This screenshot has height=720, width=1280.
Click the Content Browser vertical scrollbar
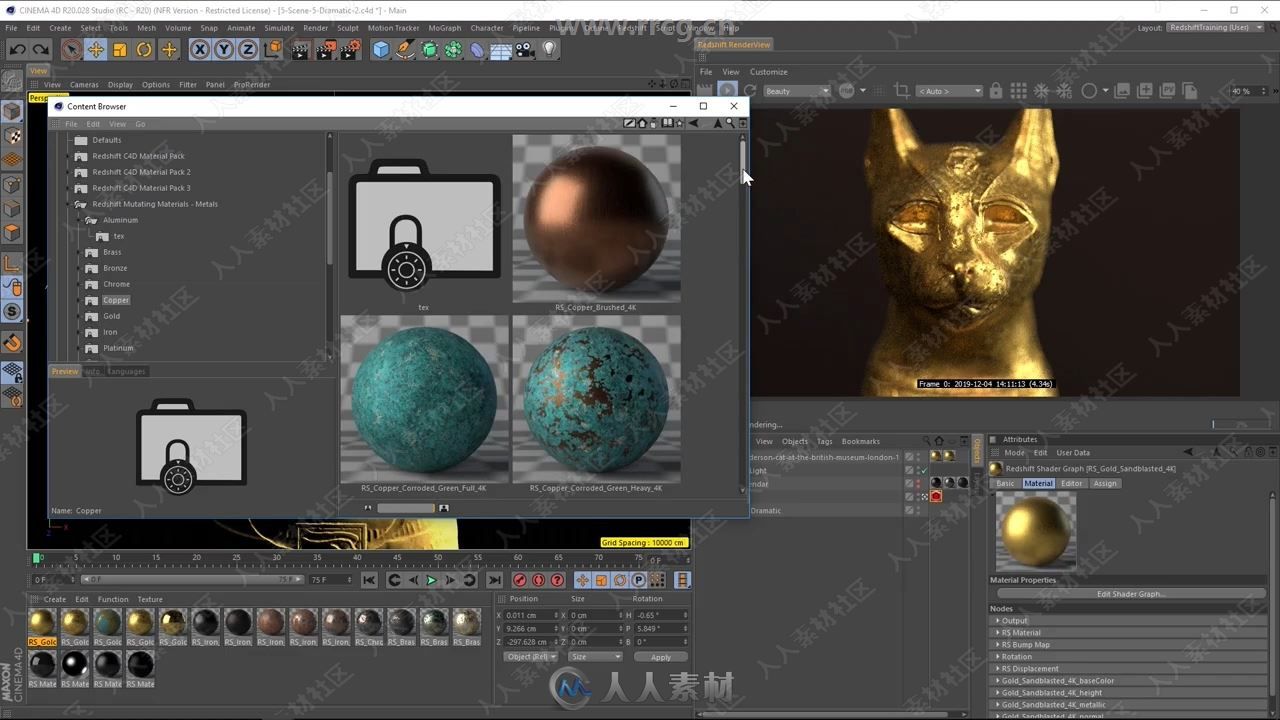click(x=742, y=160)
